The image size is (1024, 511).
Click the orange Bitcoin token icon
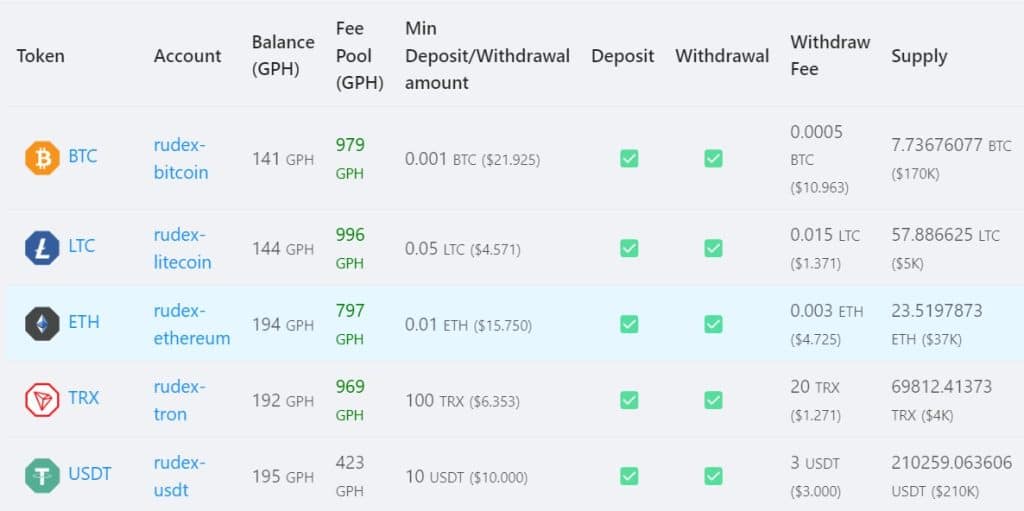tap(42, 158)
